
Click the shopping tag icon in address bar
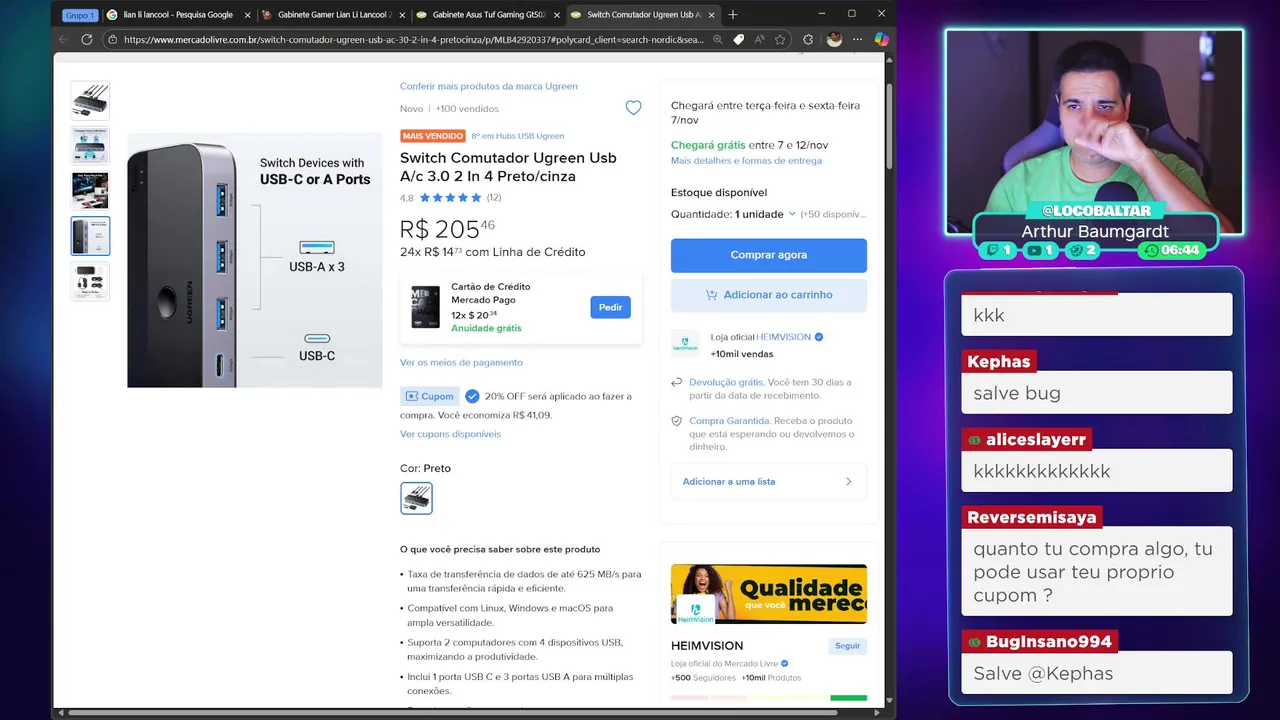click(738, 39)
